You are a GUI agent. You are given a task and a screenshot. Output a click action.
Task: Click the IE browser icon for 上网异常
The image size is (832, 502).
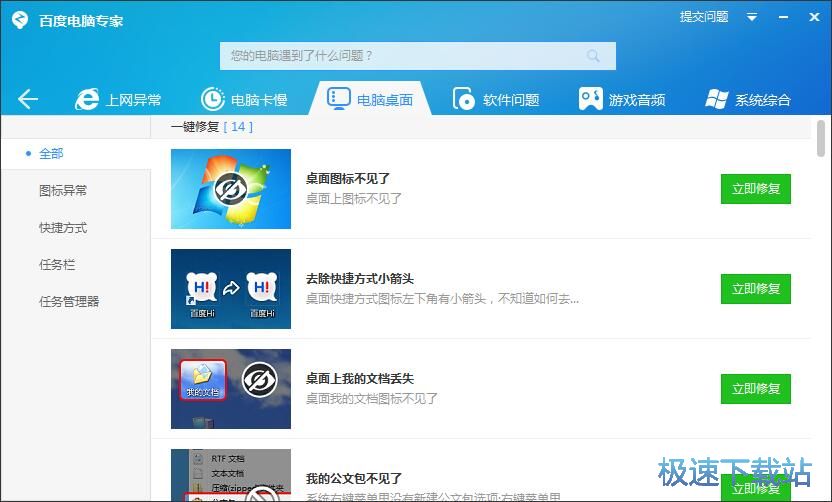coord(87,99)
